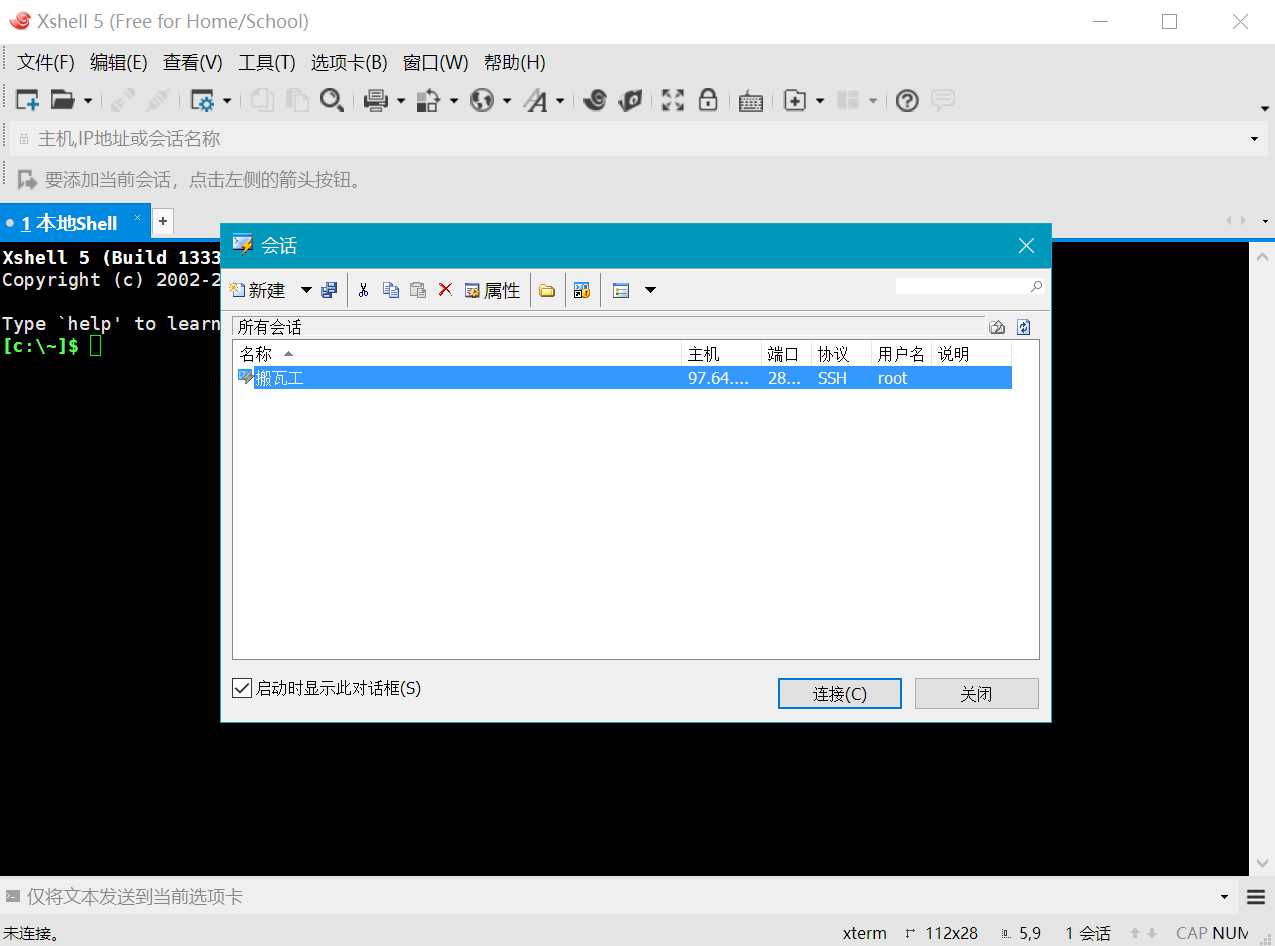
Task: Open the session properties gear icon
Action: coord(203,100)
